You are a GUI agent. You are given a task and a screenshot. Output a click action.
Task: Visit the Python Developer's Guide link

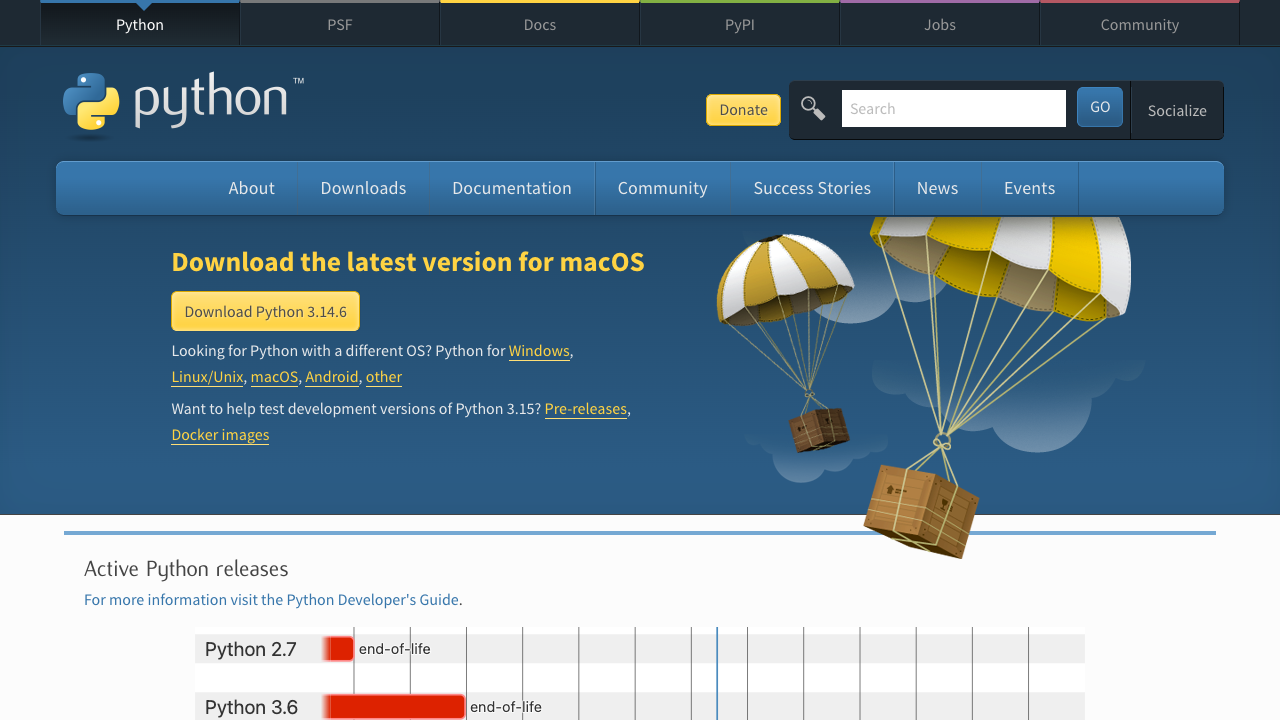(x=273, y=600)
